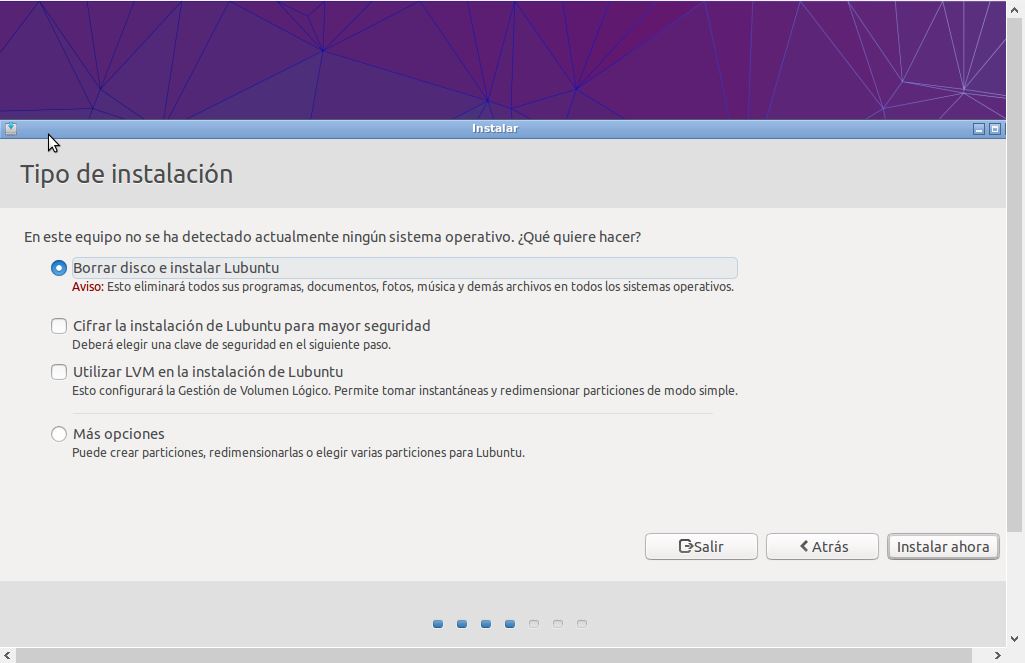The height and width of the screenshot is (663, 1025).
Task: Open the installer window menu icon
Action: [x=11, y=129]
